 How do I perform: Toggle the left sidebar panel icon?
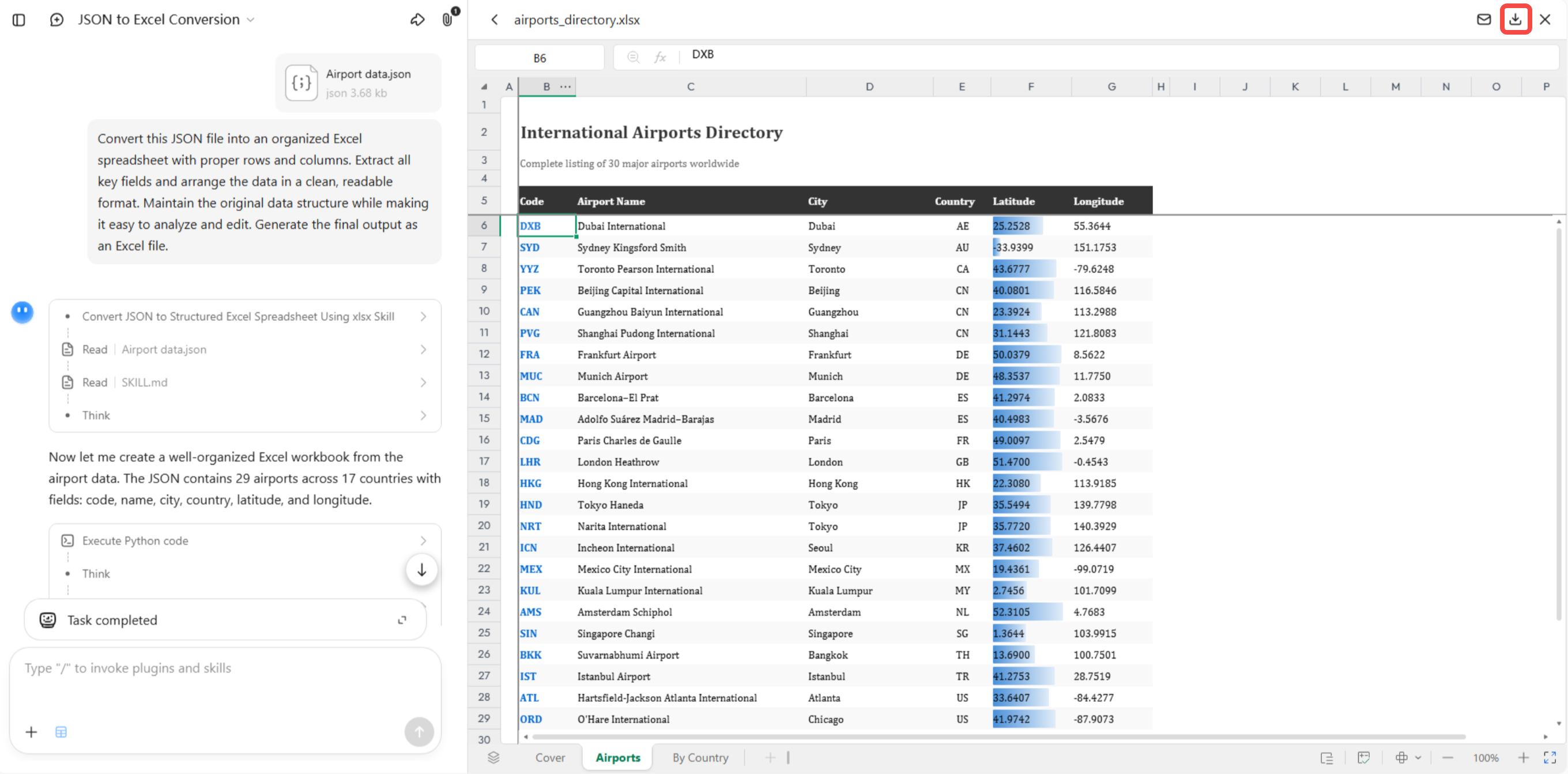[19, 20]
